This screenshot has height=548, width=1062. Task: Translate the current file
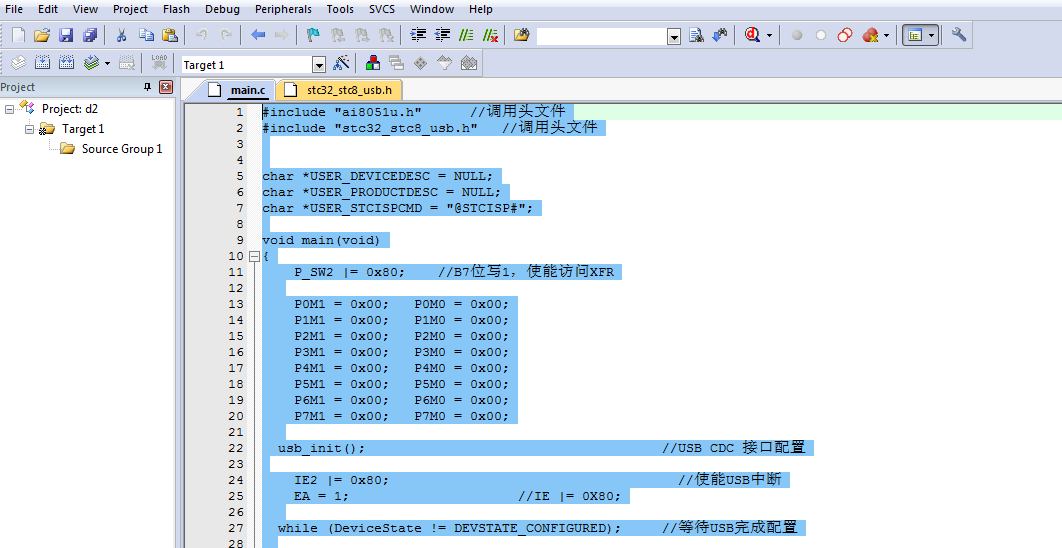[x=18, y=64]
